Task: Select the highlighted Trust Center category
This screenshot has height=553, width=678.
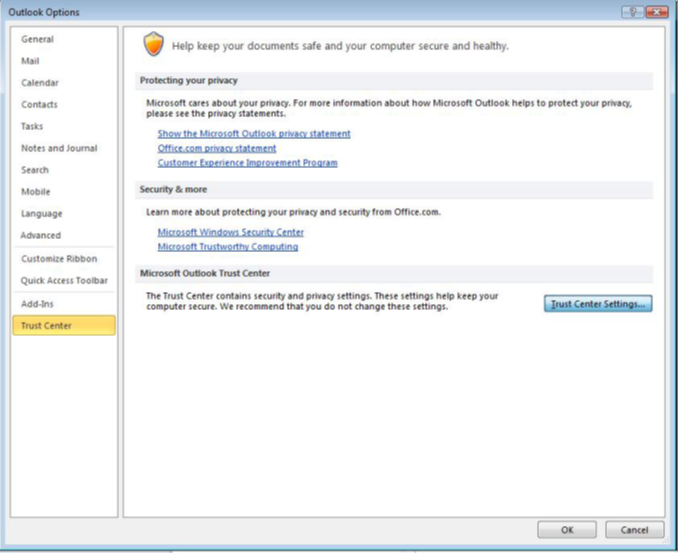Action: pos(64,326)
